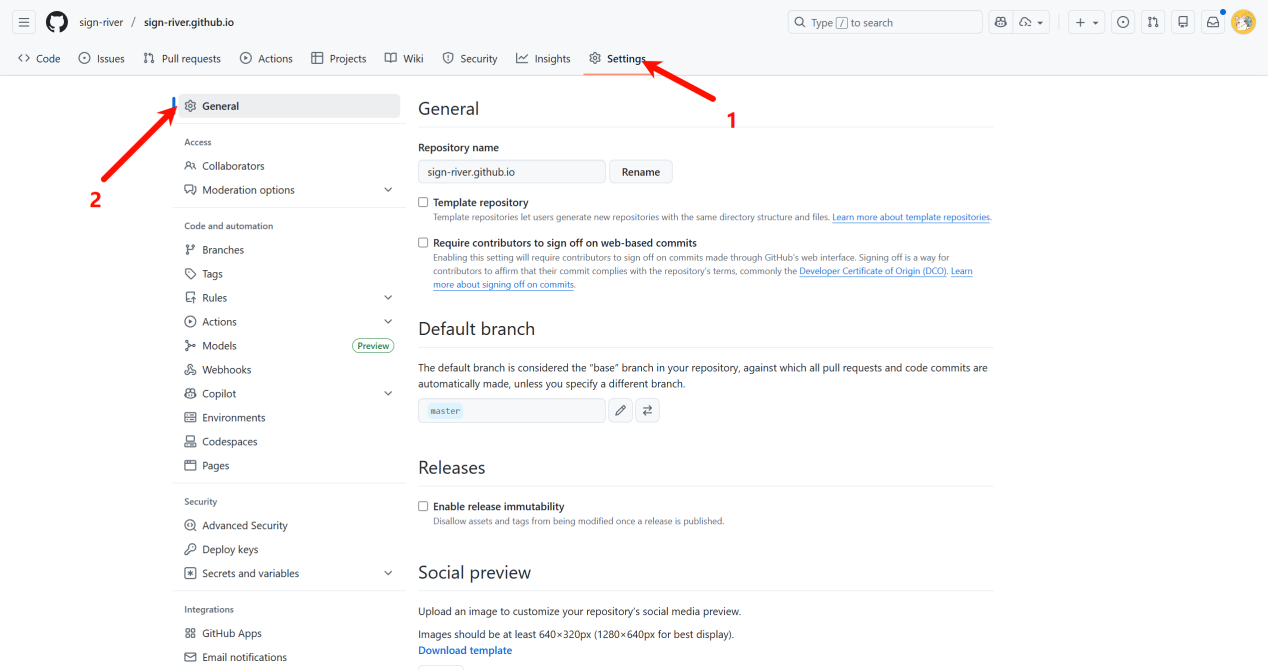Switch to the Code tab
The width and height of the screenshot is (1268, 670).
coord(39,59)
